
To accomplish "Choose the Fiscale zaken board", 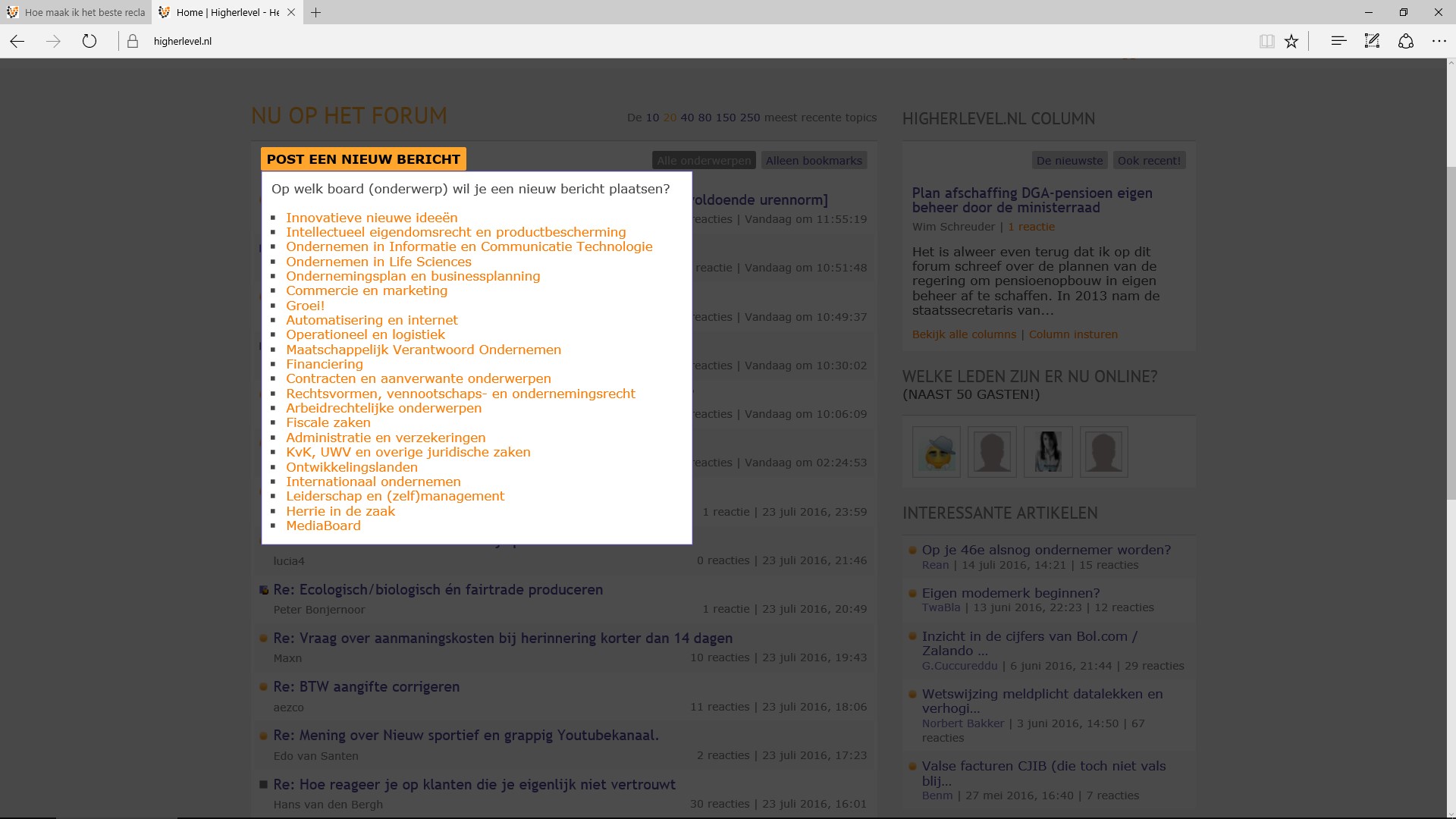I will coord(328,422).
